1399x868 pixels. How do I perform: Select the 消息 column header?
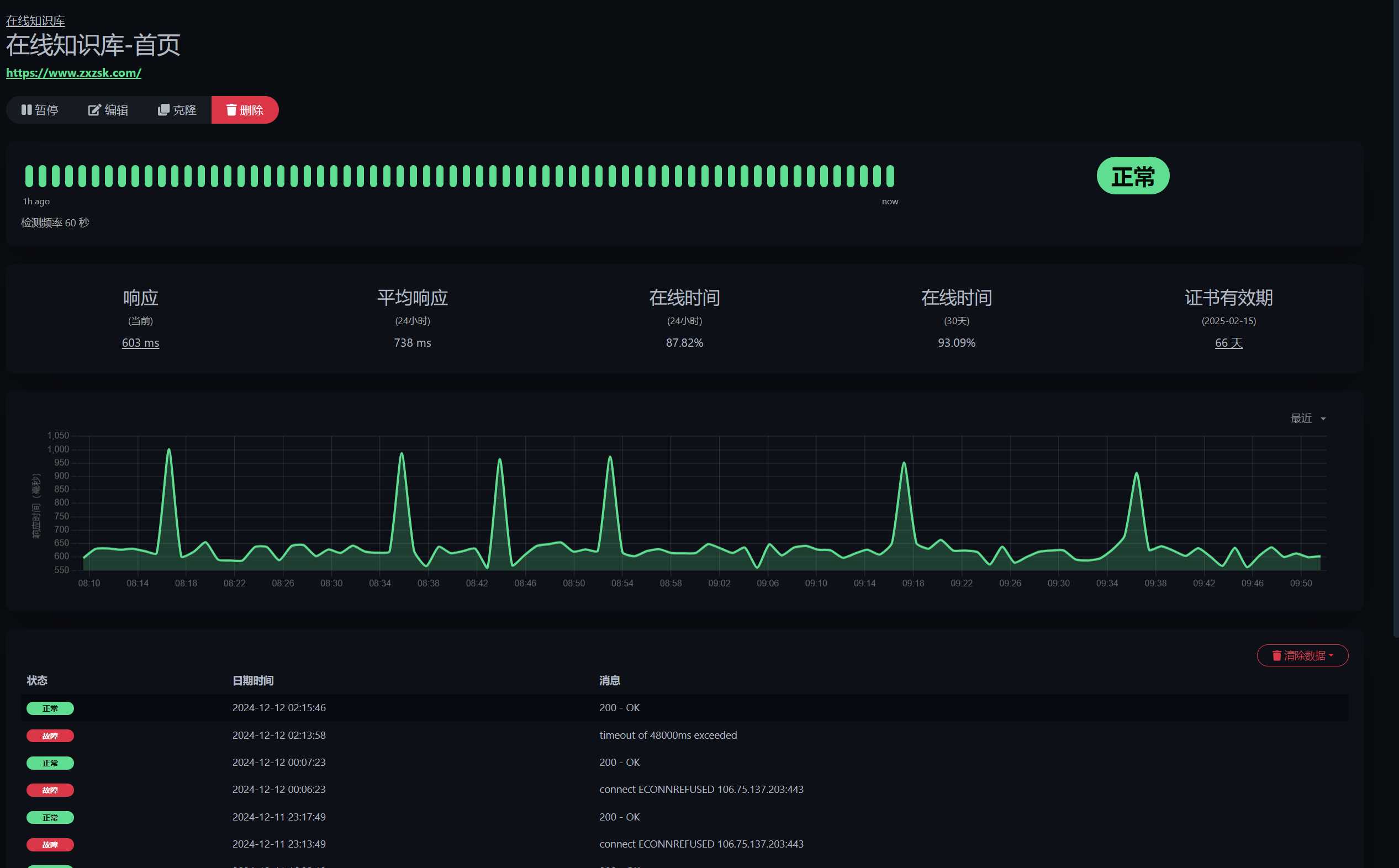tap(610, 681)
